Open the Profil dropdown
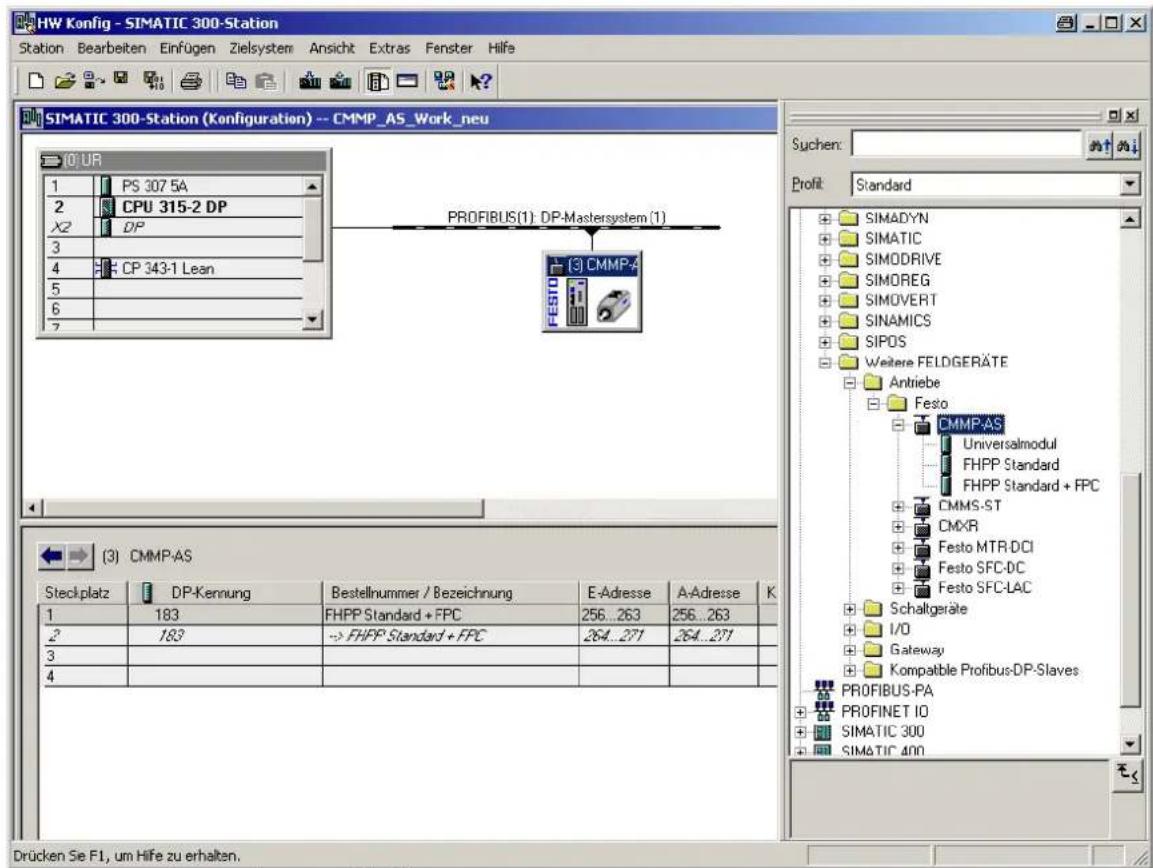Image resolution: width=1153 pixels, height=868 pixels. click(x=1130, y=185)
